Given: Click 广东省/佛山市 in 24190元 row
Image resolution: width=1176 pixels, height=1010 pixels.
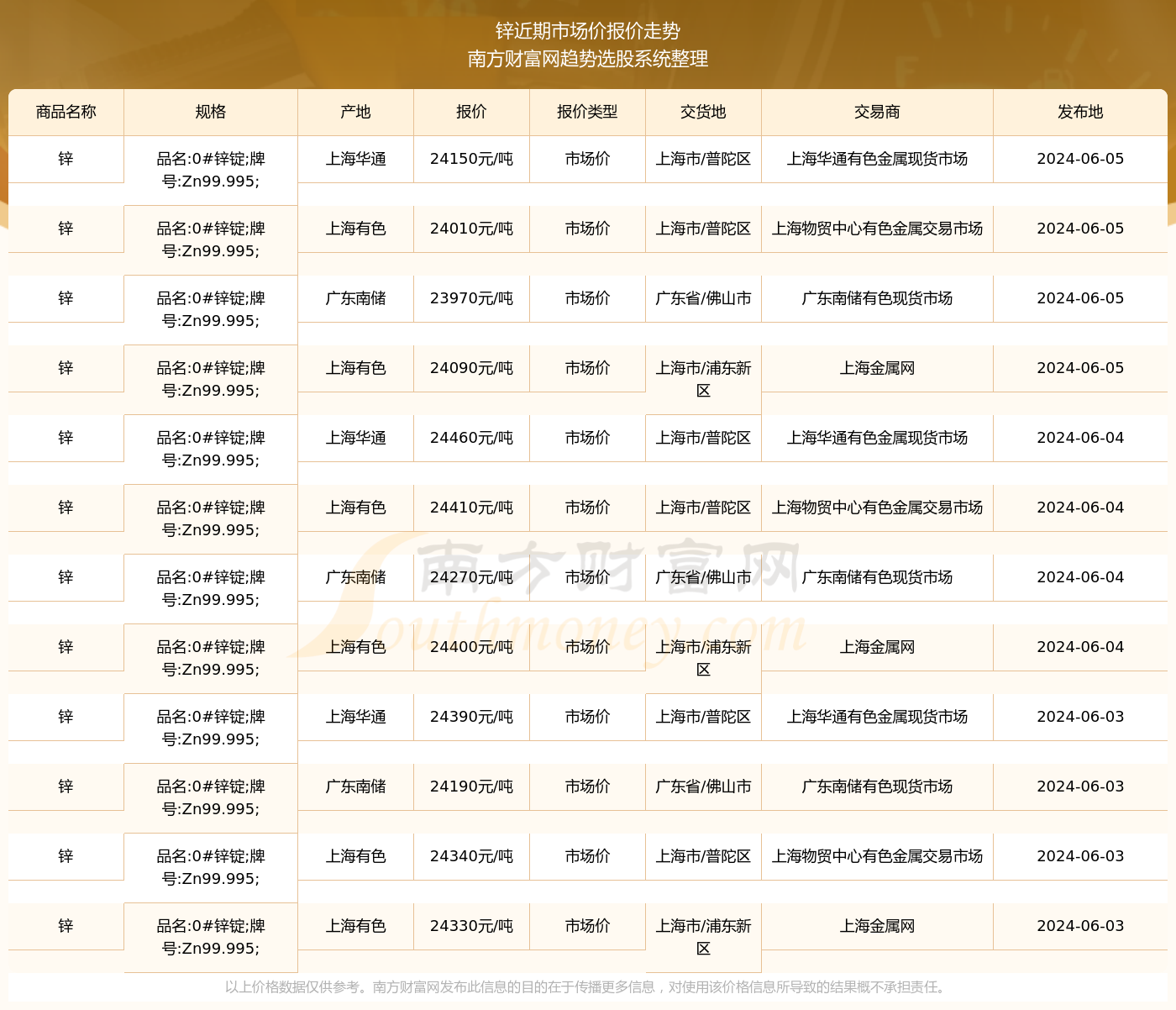Looking at the screenshot, I should tap(703, 786).
